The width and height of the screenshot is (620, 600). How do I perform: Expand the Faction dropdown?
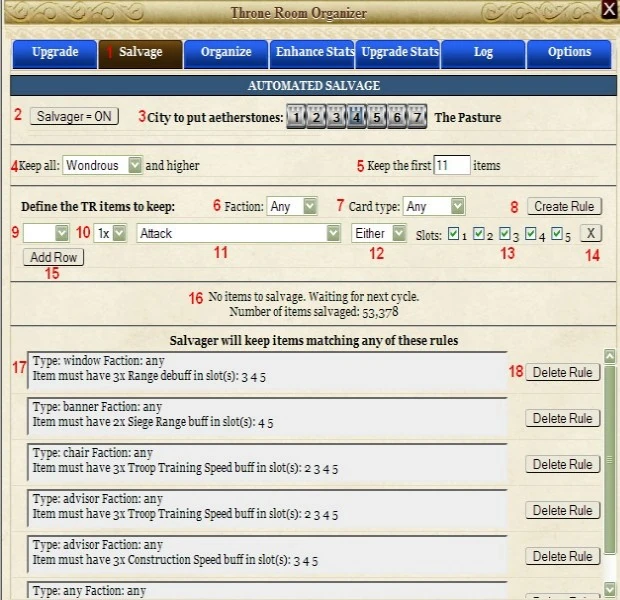(292, 206)
